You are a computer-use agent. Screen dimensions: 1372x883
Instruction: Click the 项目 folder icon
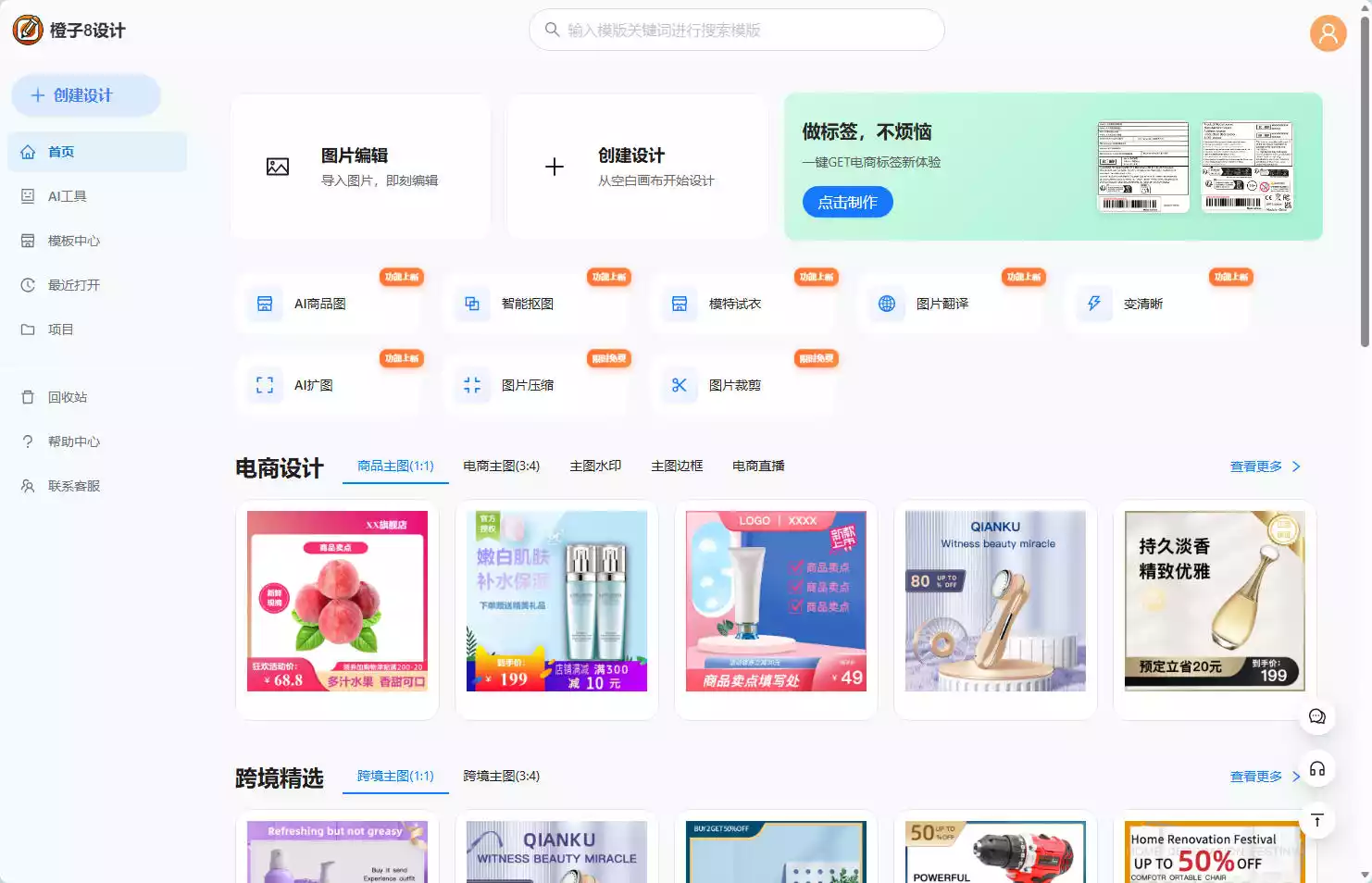click(x=28, y=330)
